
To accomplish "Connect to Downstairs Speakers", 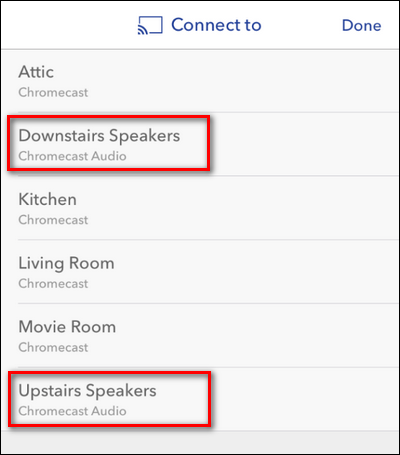I will [x=200, y=144].
